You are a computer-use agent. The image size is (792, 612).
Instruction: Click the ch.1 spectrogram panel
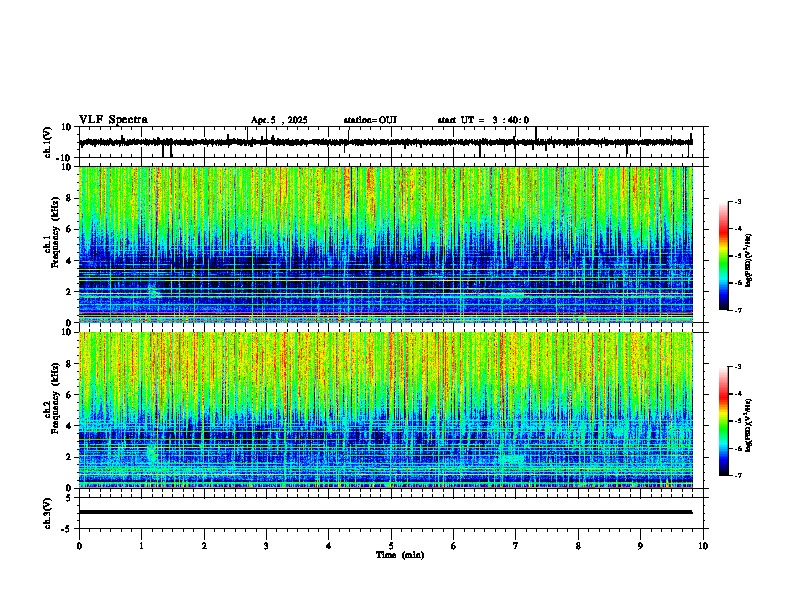click(x=386, y=244)
